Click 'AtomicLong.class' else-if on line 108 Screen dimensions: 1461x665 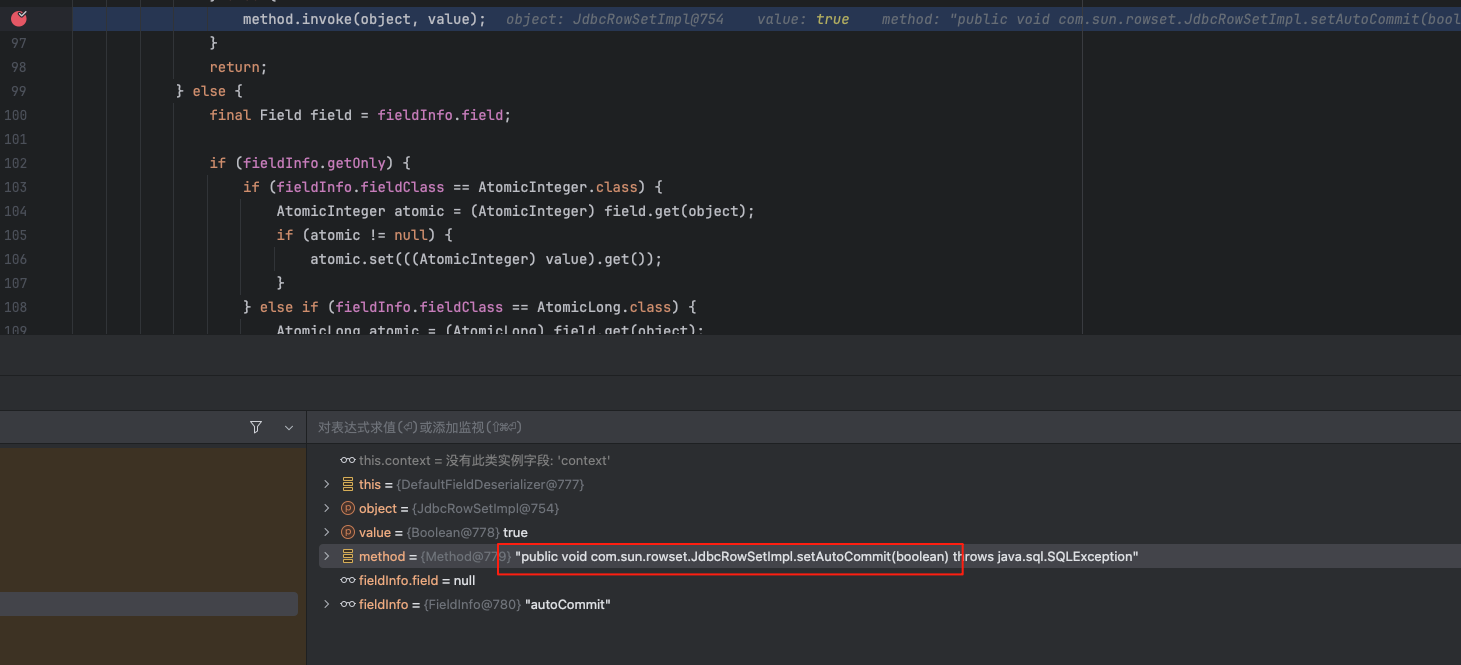click(x=603, y=307)
